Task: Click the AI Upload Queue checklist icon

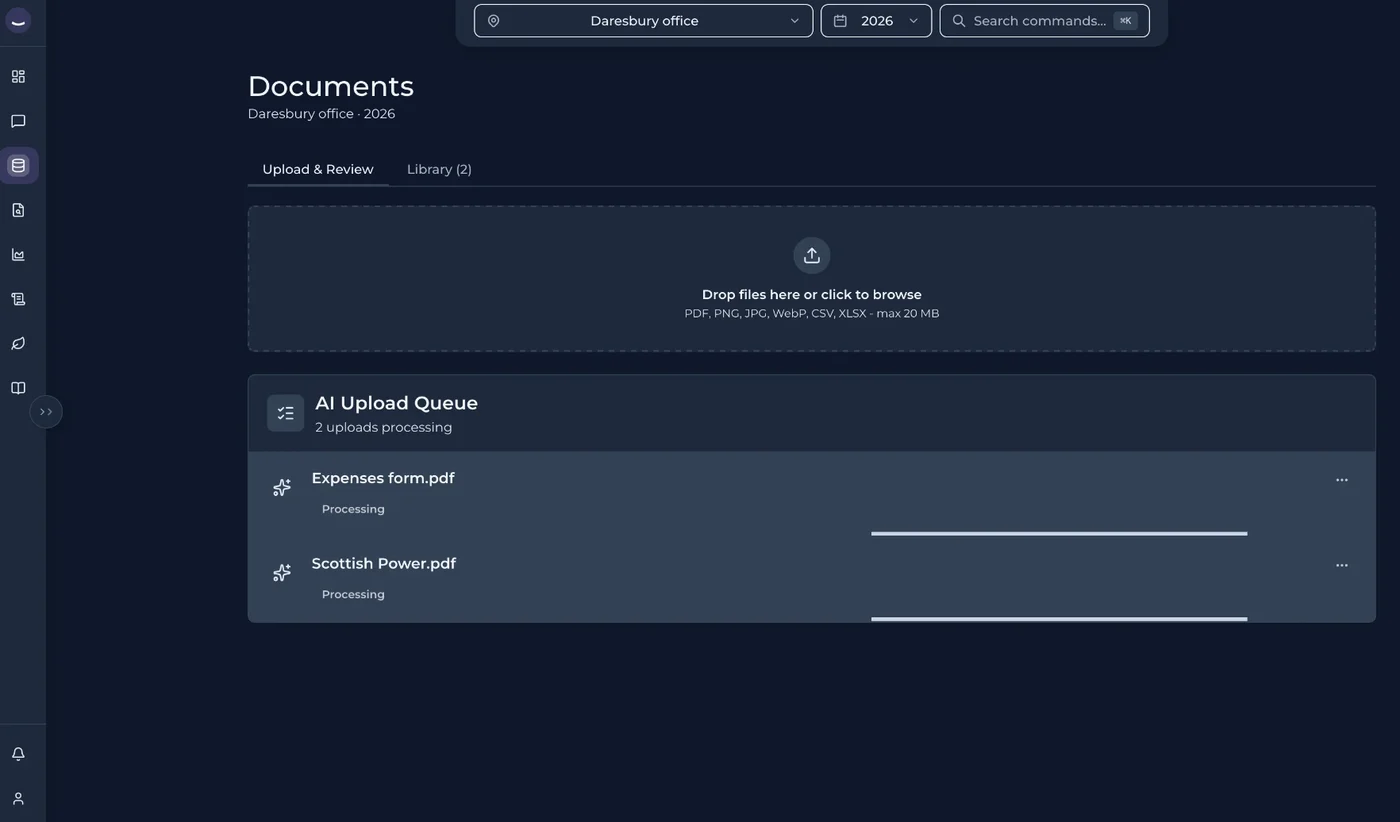Action: click(285, 413)
